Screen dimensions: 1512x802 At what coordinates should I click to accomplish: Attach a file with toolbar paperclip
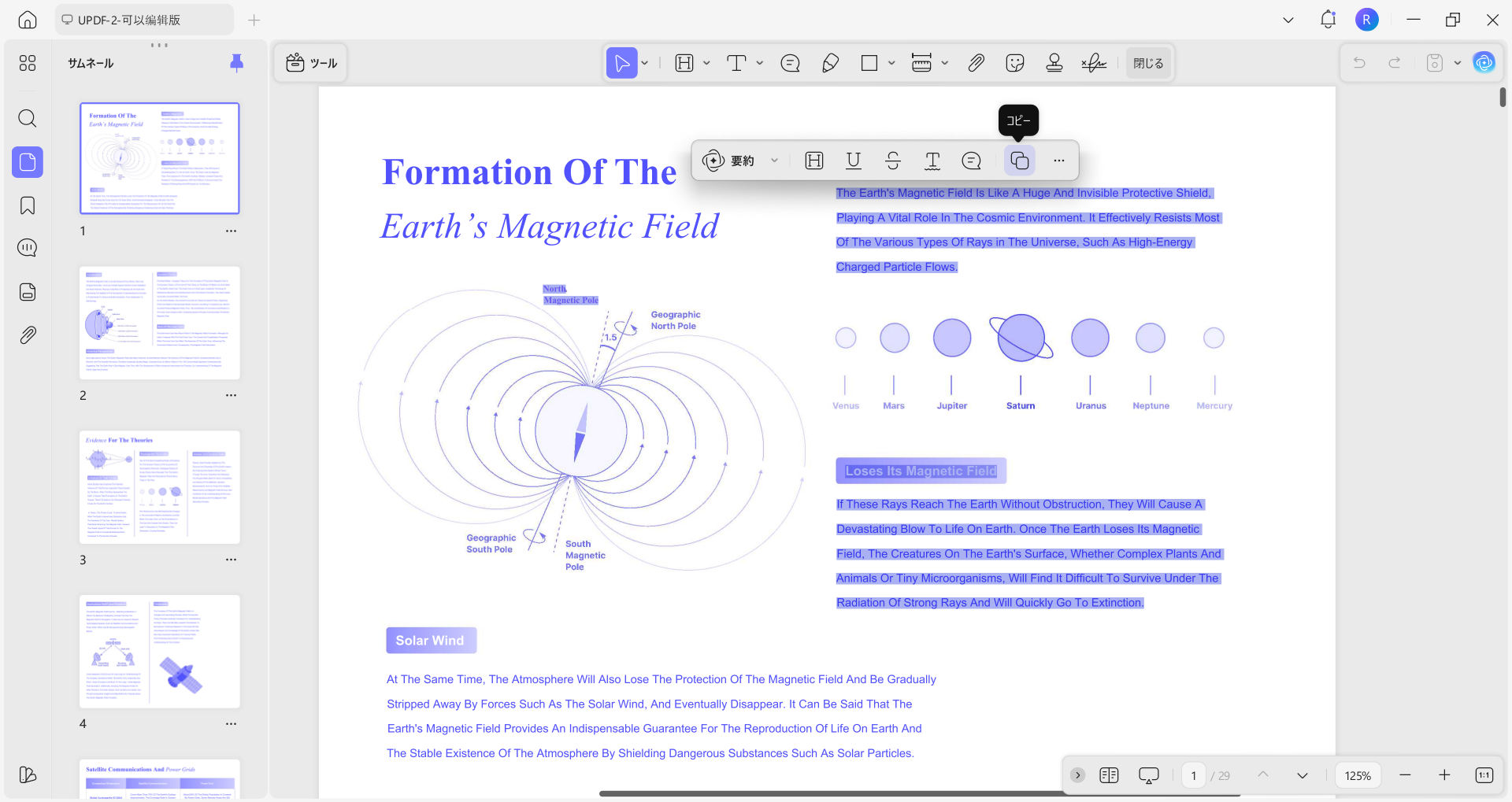coord(976,63)
